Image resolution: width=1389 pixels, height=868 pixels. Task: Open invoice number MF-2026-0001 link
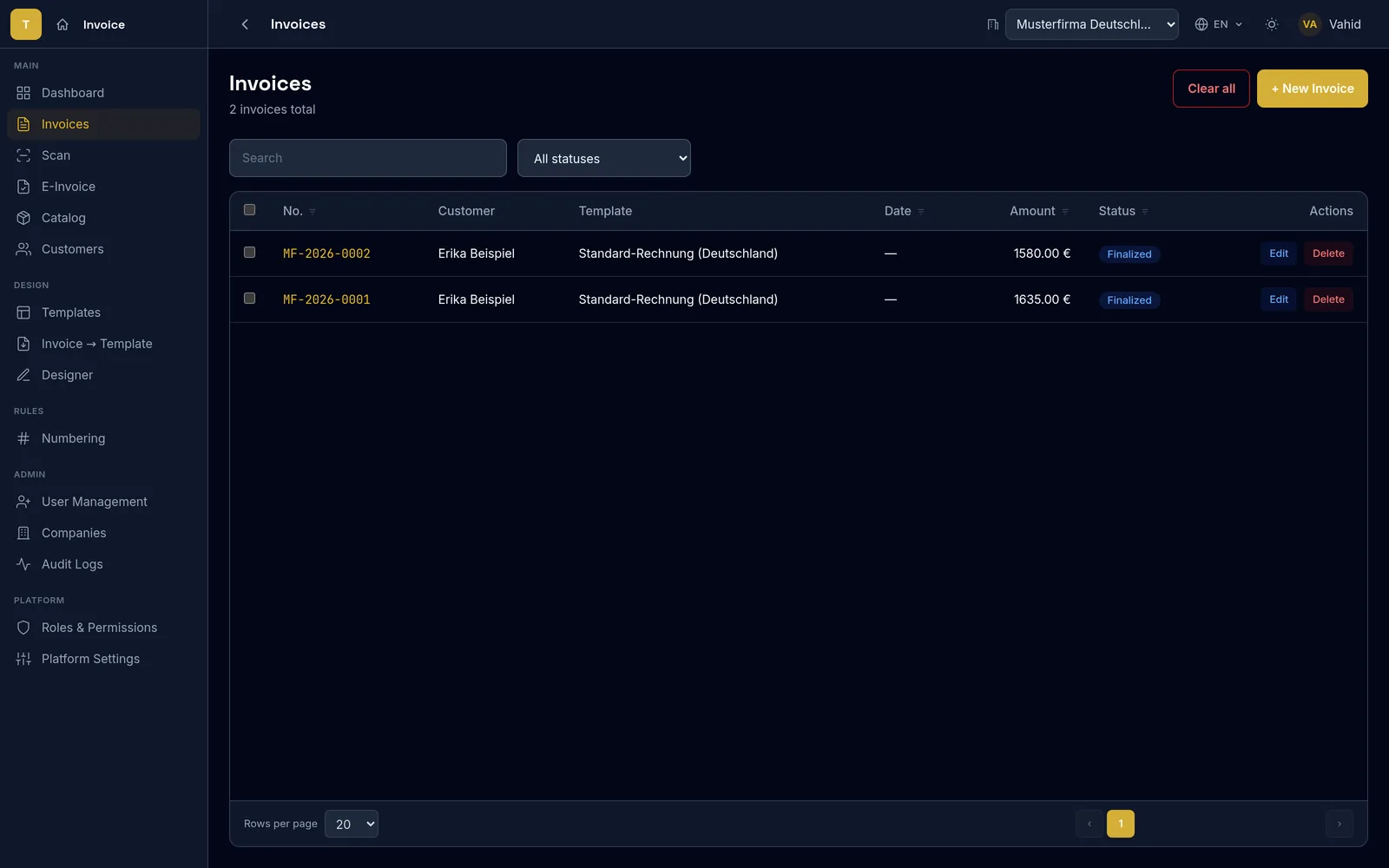(x=326, y=299)
